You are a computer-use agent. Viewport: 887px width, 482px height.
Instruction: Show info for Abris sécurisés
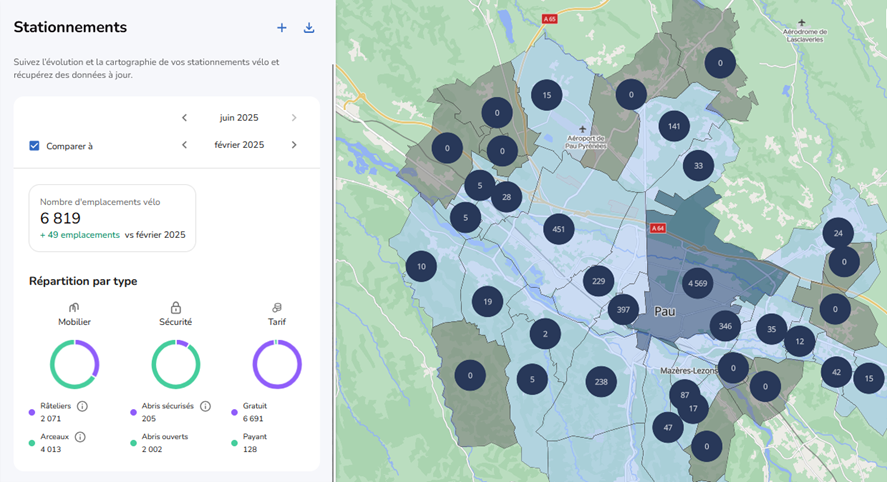(205, 406)
